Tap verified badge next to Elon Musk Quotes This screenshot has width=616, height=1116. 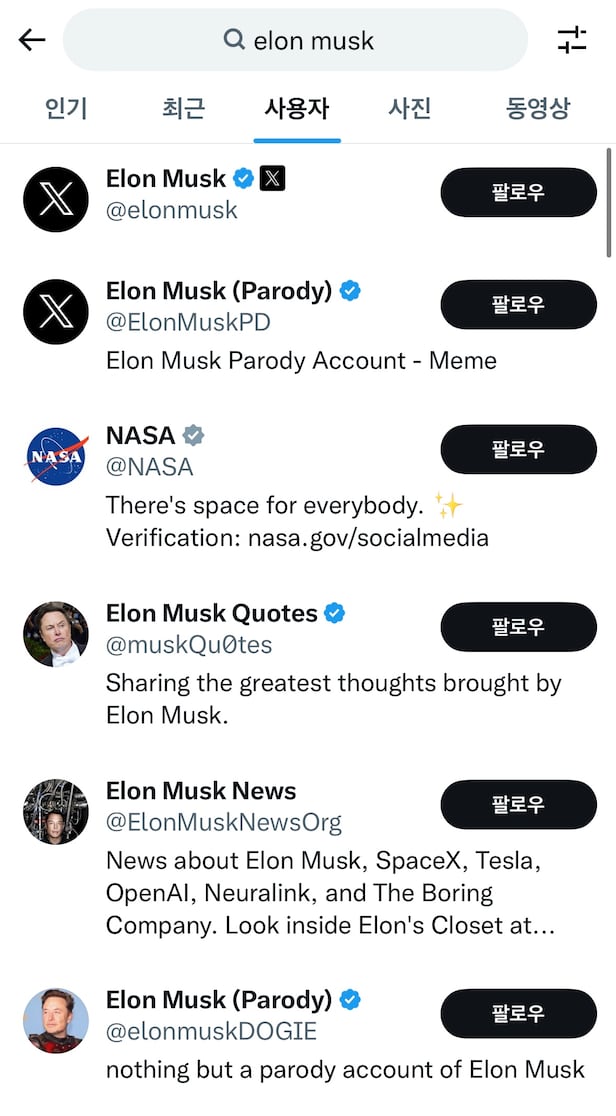tap(334, 613)
